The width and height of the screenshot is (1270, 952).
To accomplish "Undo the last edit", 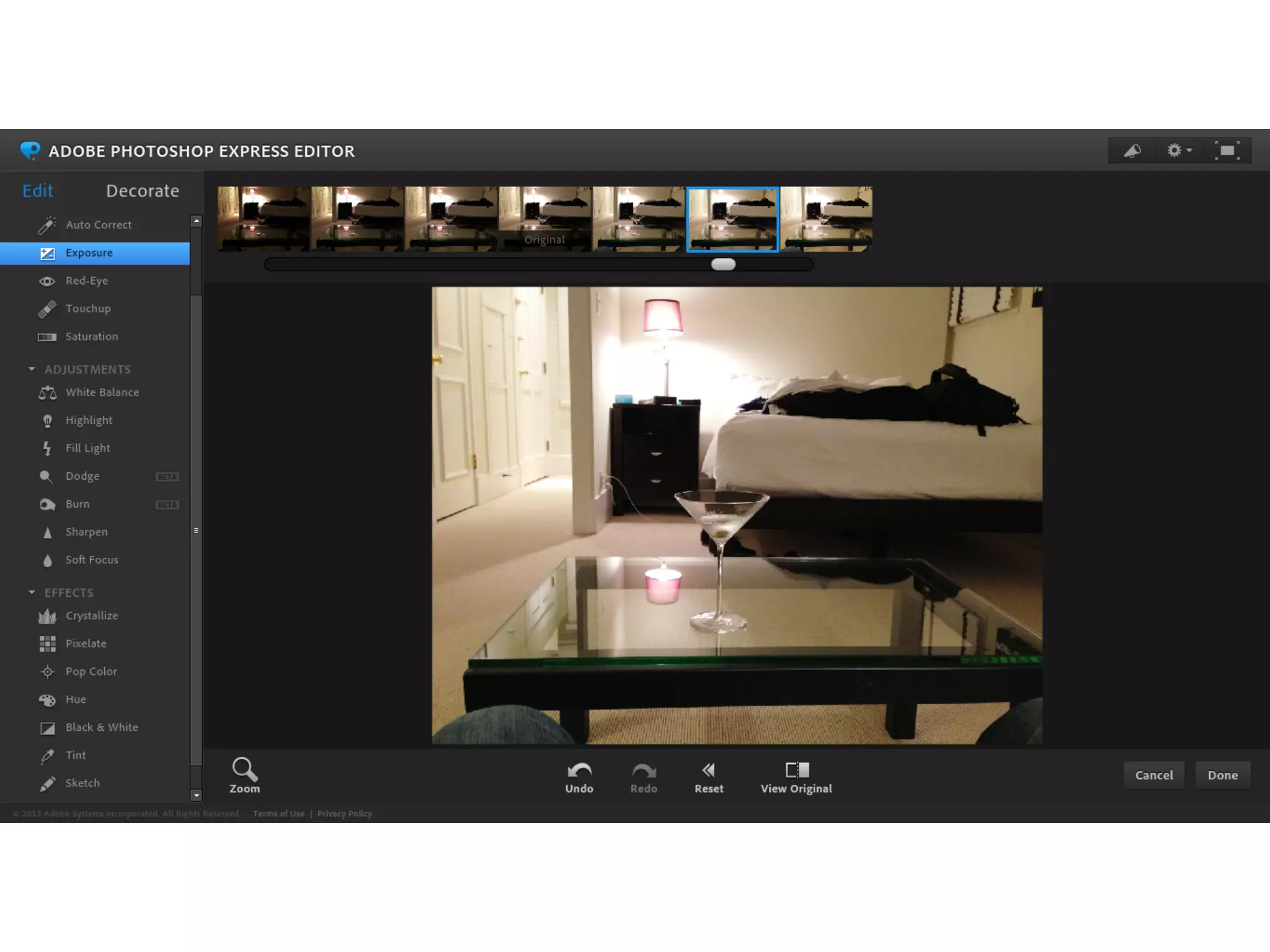I will coord(579,777).
